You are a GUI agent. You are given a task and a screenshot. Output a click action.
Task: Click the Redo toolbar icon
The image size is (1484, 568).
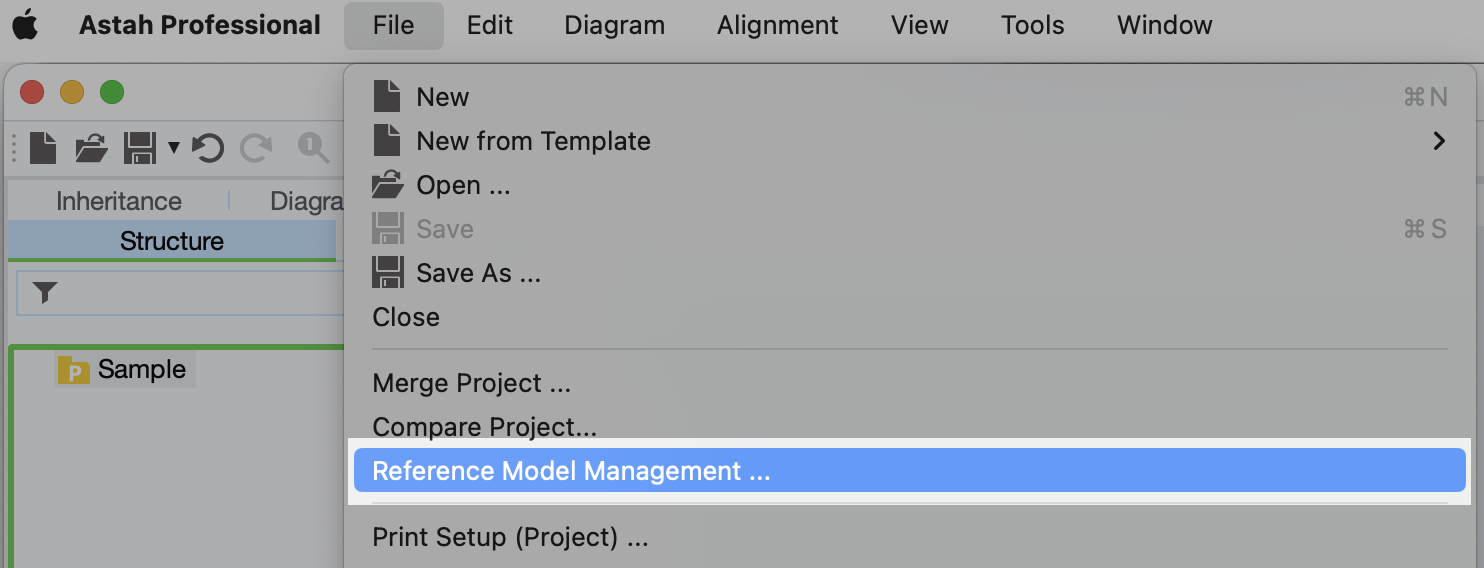[x=256, y=148]
